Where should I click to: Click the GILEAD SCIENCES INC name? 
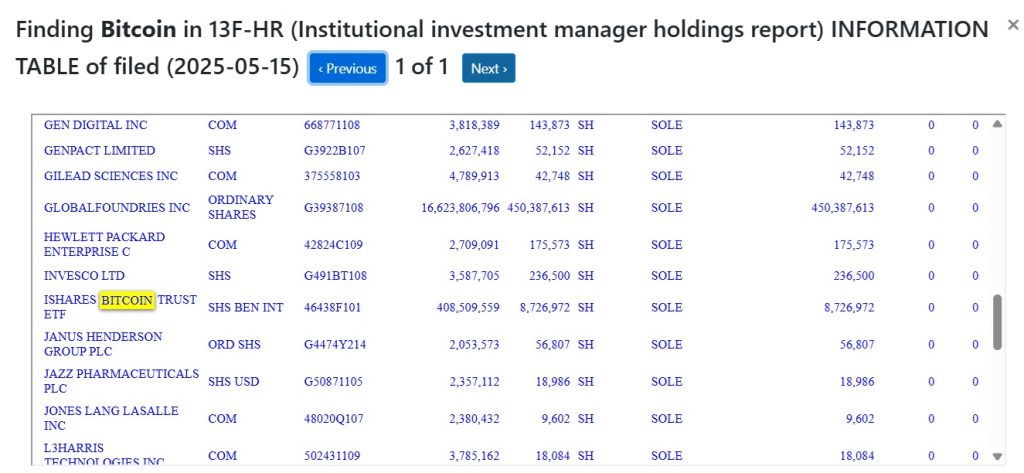(110, 176)
